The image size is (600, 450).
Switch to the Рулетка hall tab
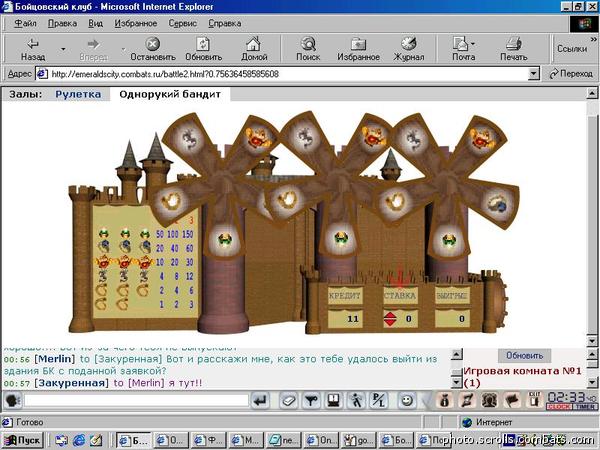point(78,94)
